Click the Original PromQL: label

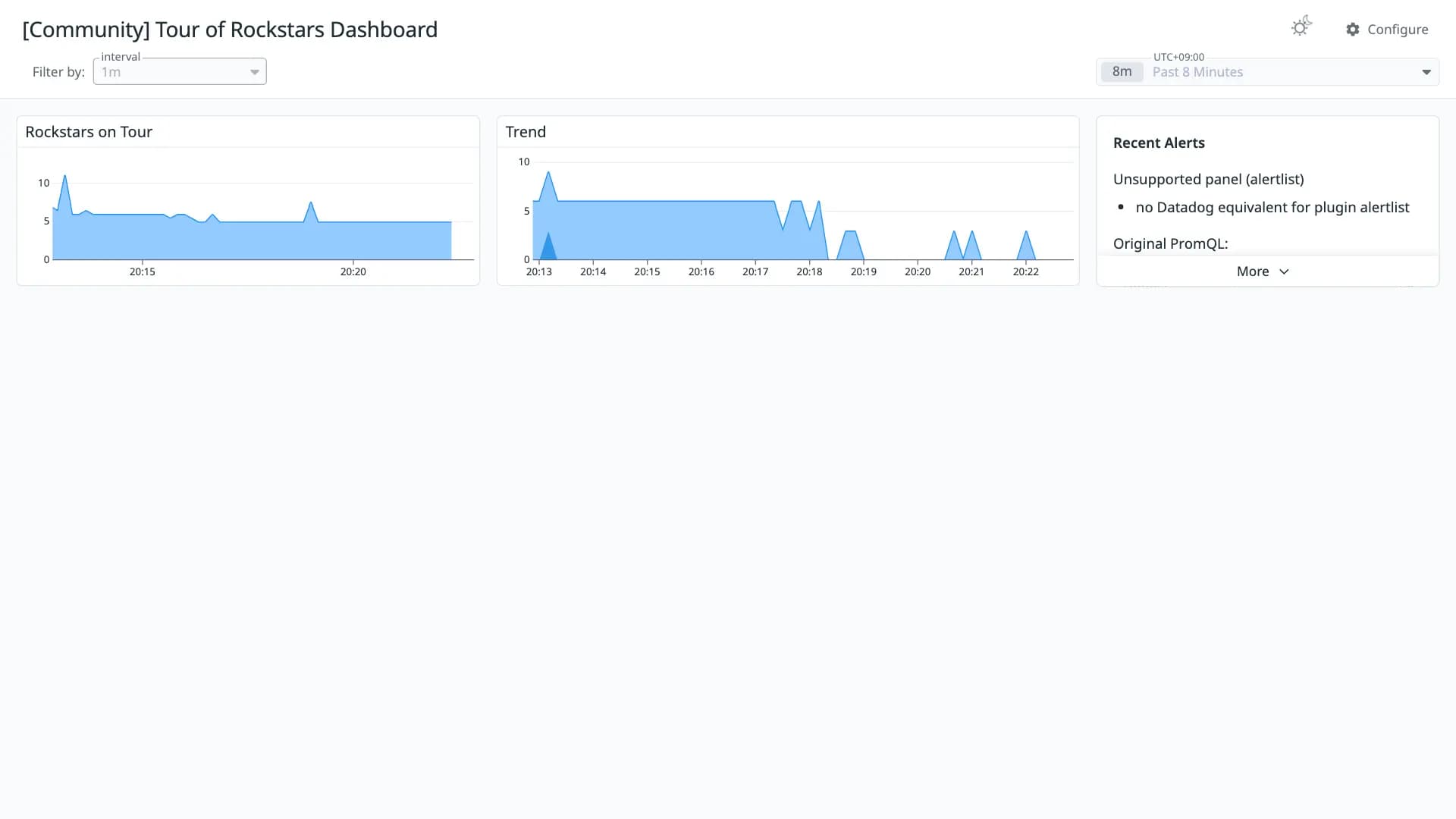coord(1170,243)
